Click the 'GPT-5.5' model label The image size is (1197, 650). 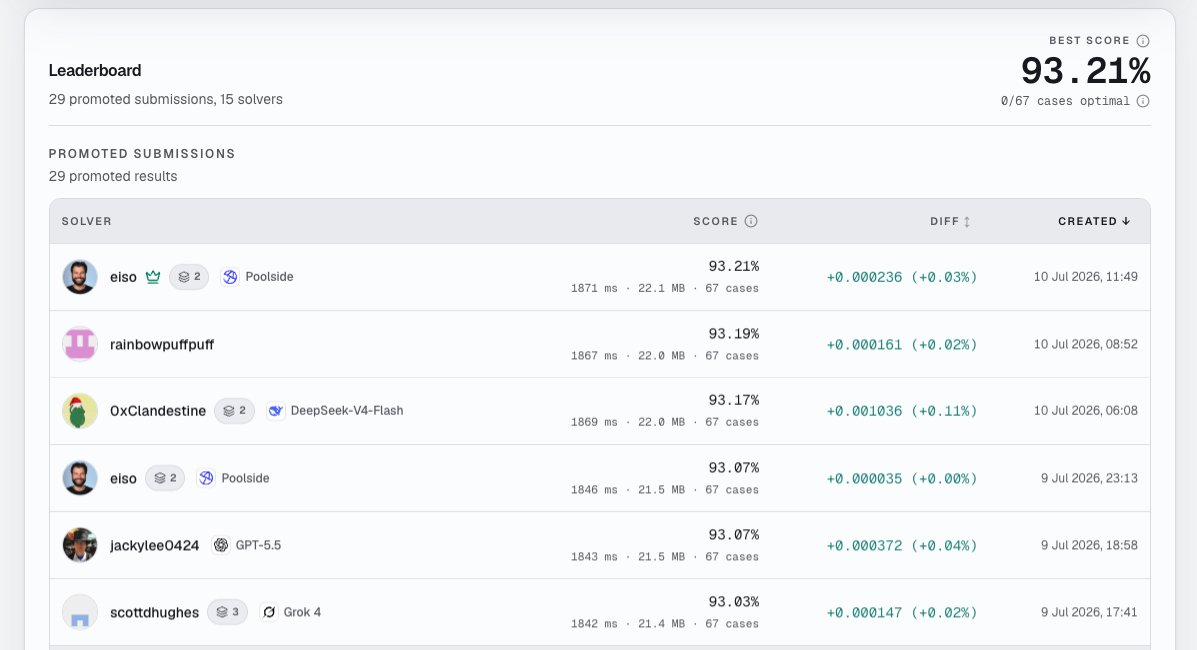pyautogui.click(x=258, y=545)
